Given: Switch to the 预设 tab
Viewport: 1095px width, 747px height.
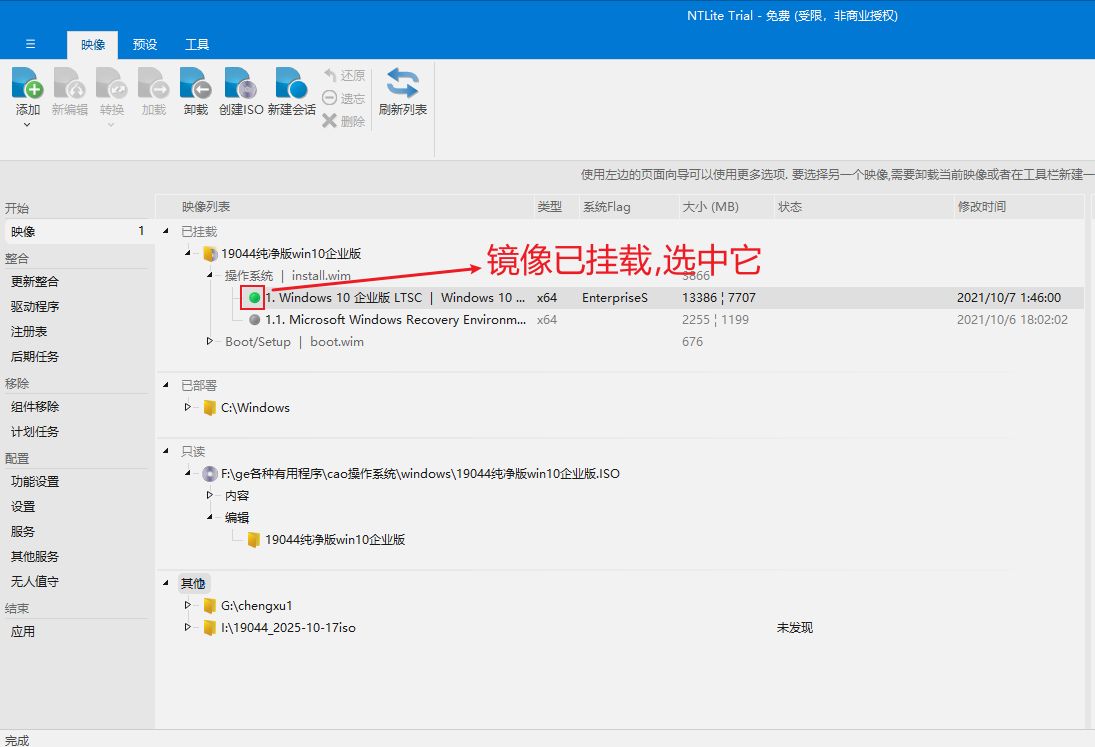Looking at the screenshot, I should coord(145,44).
